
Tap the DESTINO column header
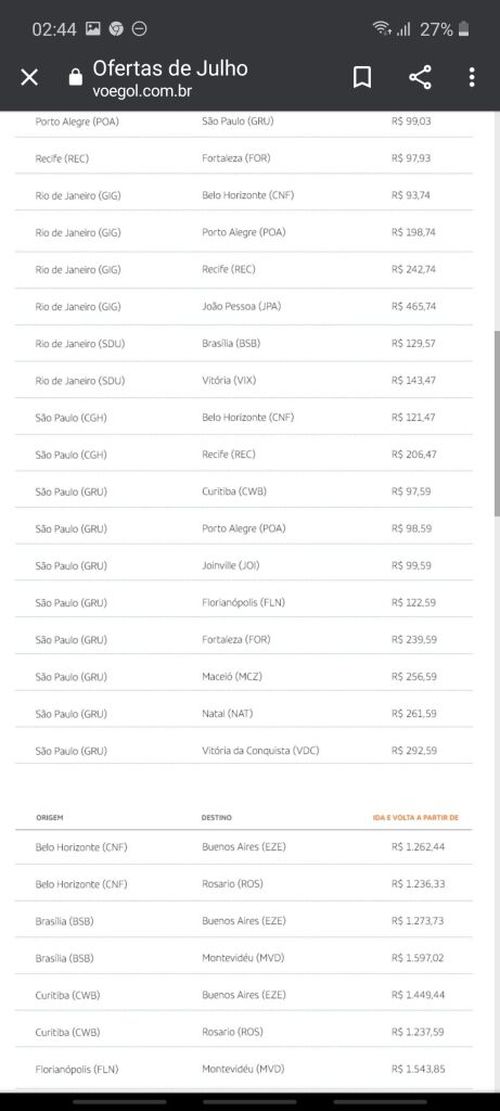[x=217, y=818]
